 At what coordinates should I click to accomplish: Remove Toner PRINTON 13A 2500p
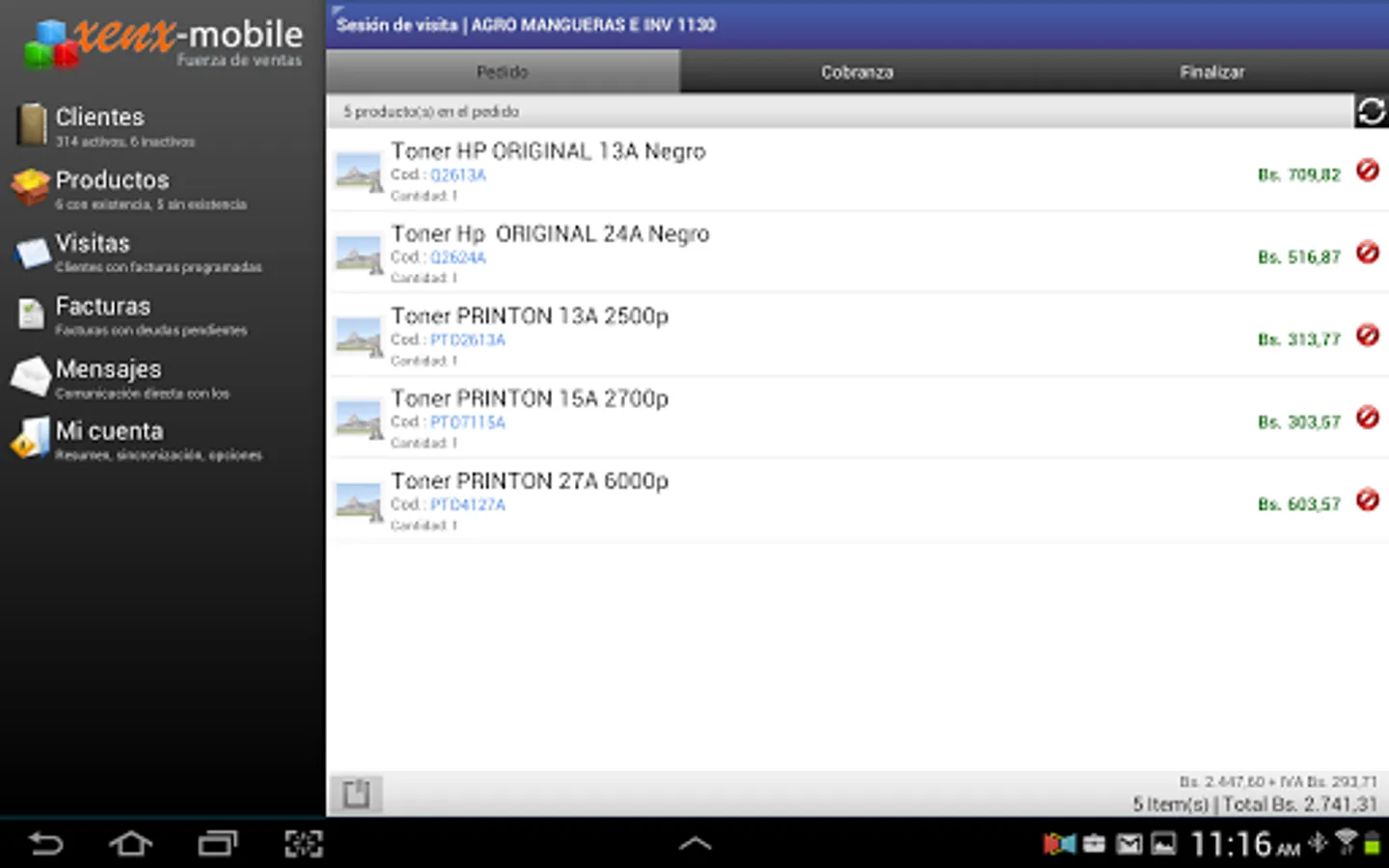(1367, 336)
